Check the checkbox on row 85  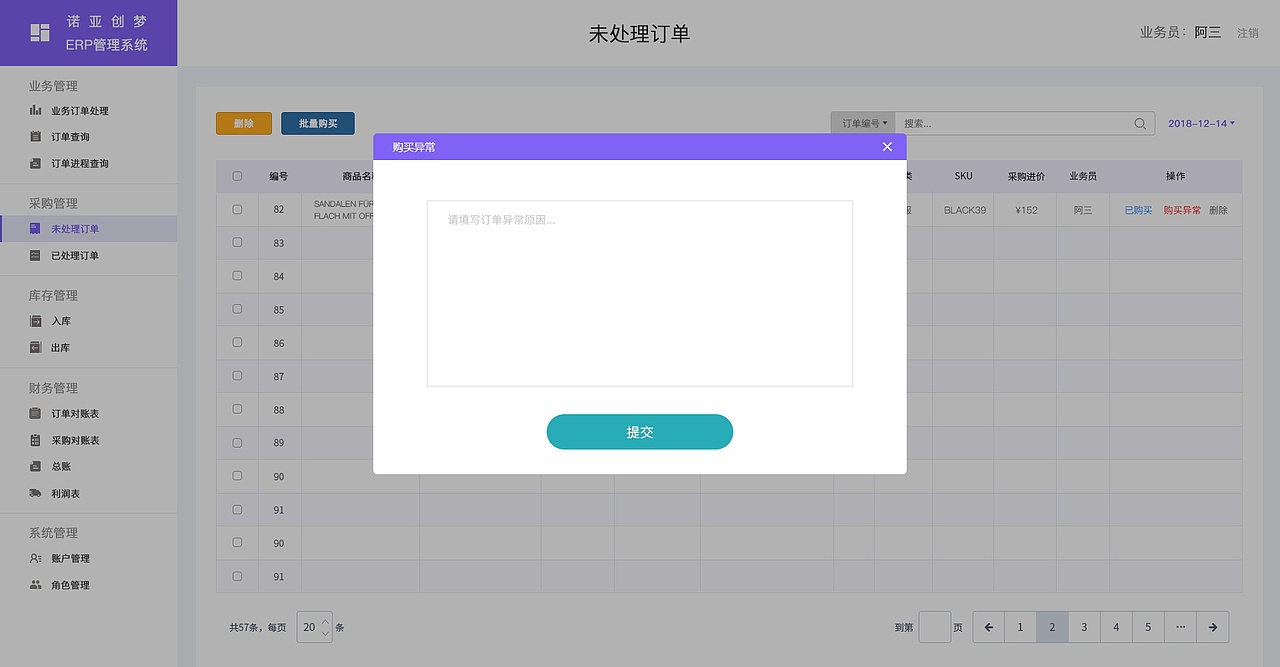point(237,309)
